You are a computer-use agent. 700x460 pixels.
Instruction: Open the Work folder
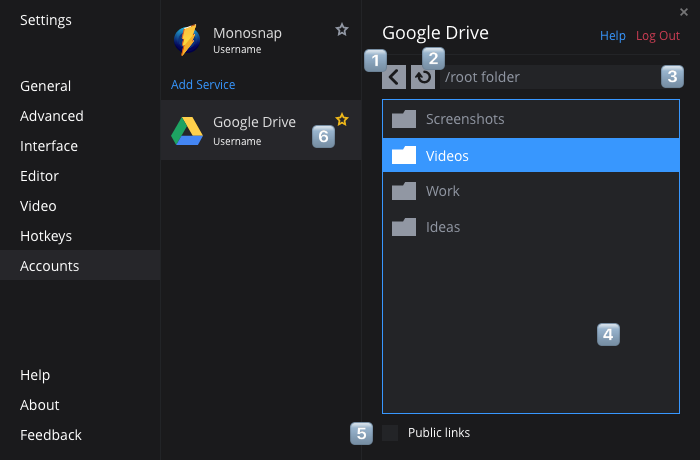442,191
